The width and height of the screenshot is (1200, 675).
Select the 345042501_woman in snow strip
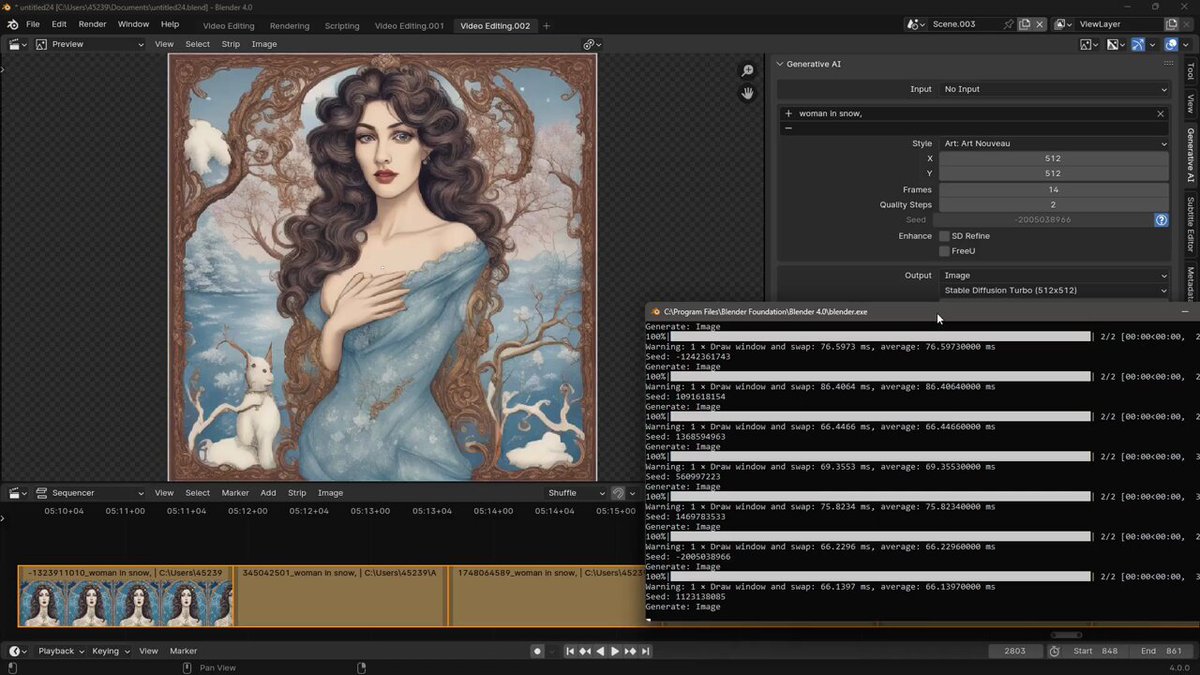(x=340, y=597)
